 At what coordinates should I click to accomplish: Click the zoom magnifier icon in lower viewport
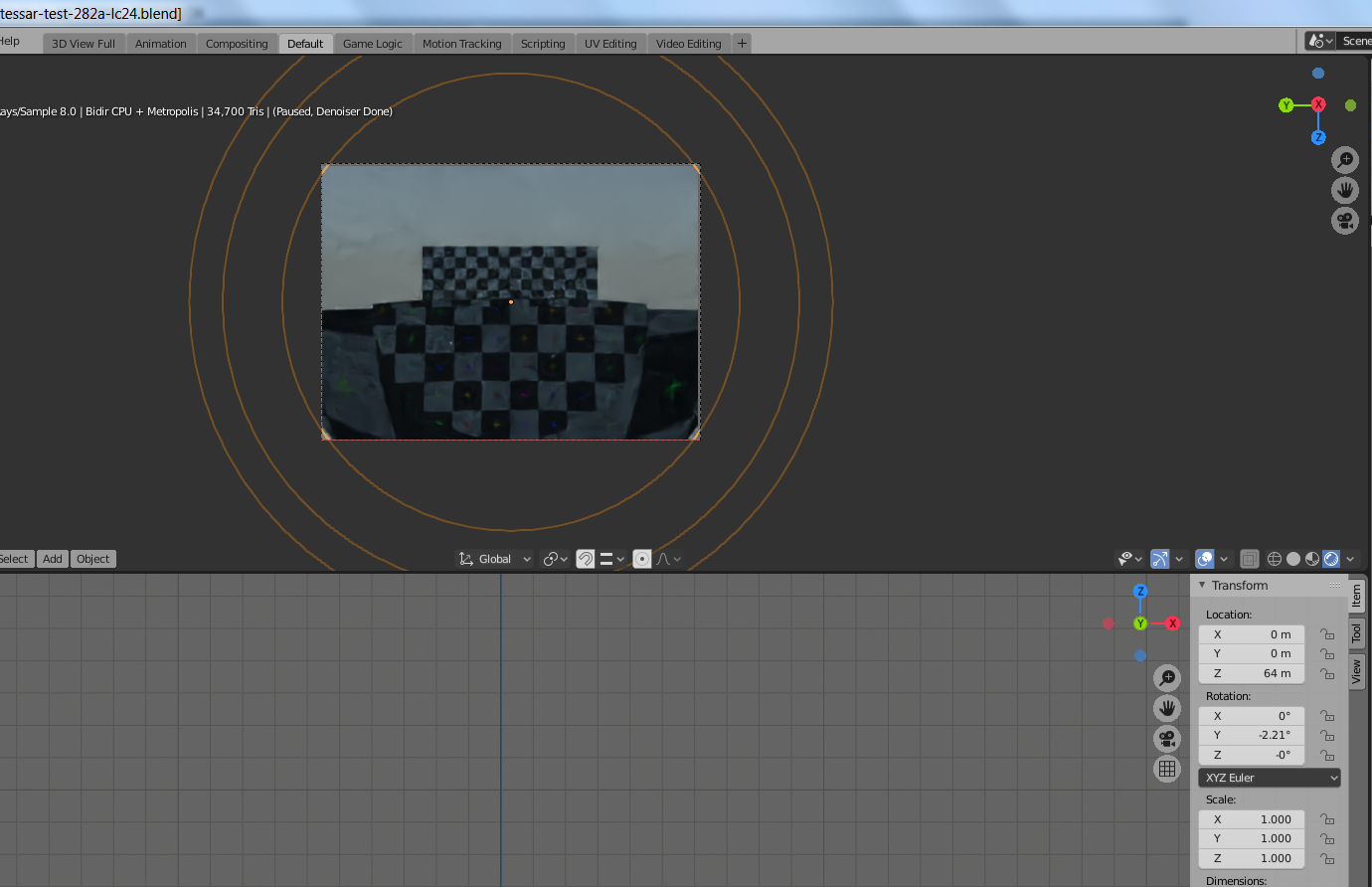(1167, 678)
